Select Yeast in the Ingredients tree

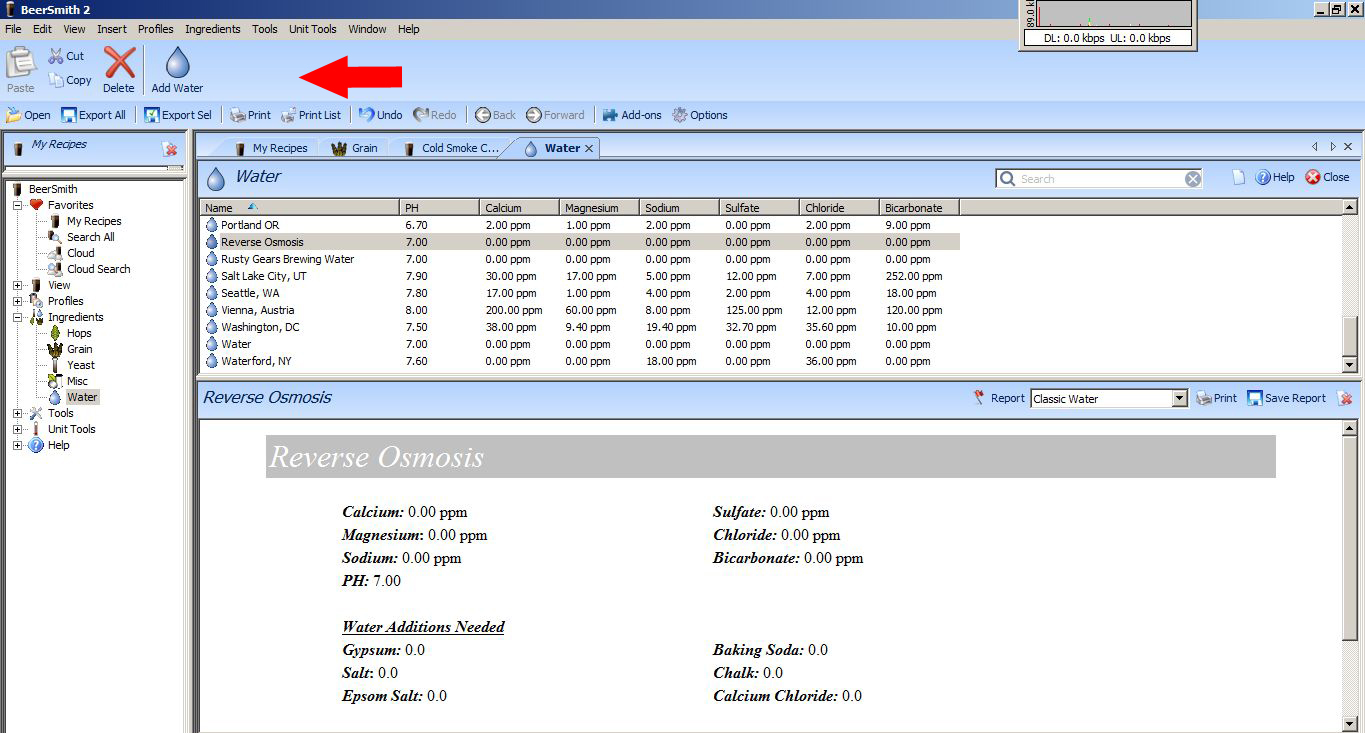click(81, 365)
